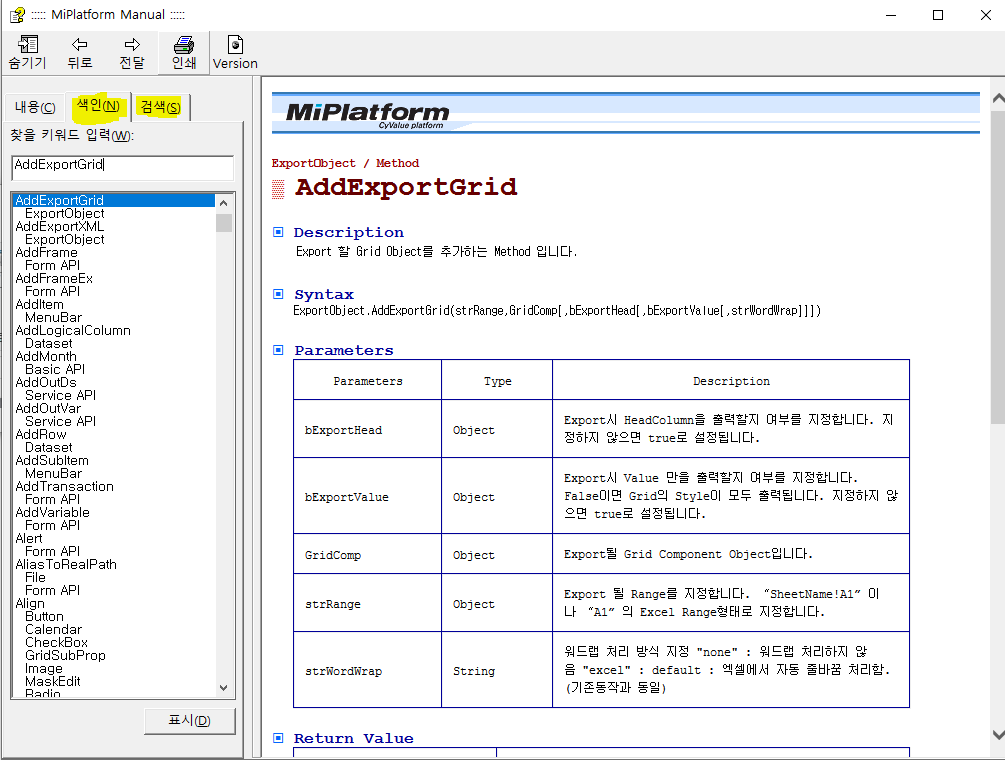
Task: Select AliasToRealPath index entry
Action: 66,565
